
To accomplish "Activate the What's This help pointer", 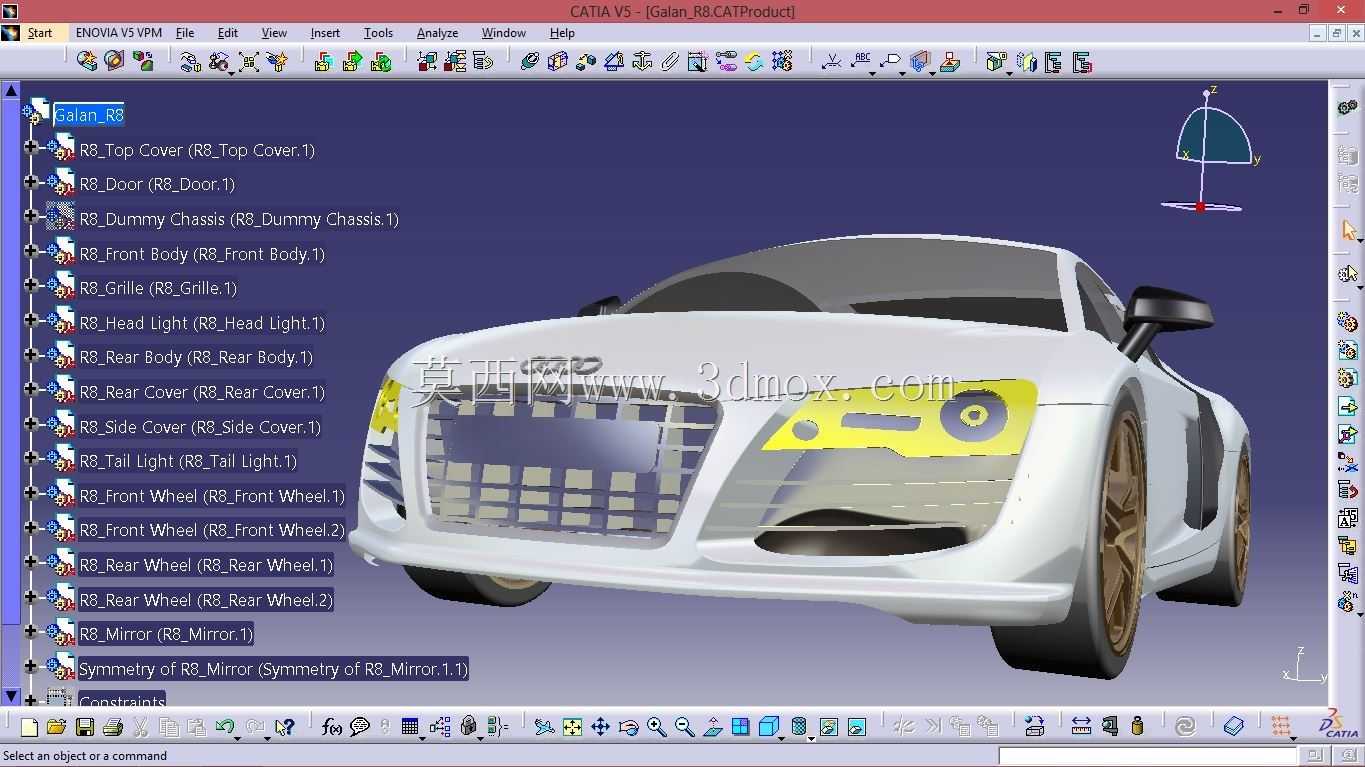I will coord(285,727).
